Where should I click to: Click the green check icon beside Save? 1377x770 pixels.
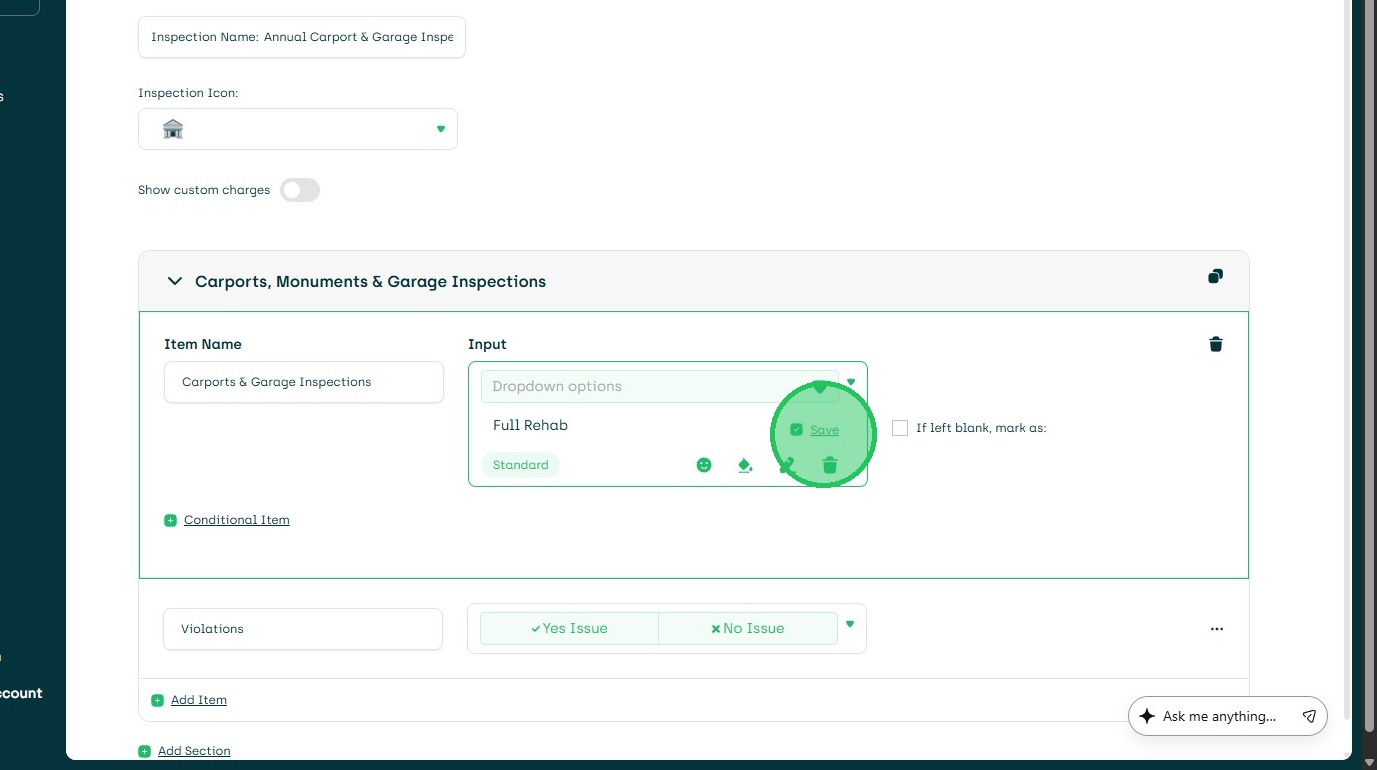tap(796, 430)
